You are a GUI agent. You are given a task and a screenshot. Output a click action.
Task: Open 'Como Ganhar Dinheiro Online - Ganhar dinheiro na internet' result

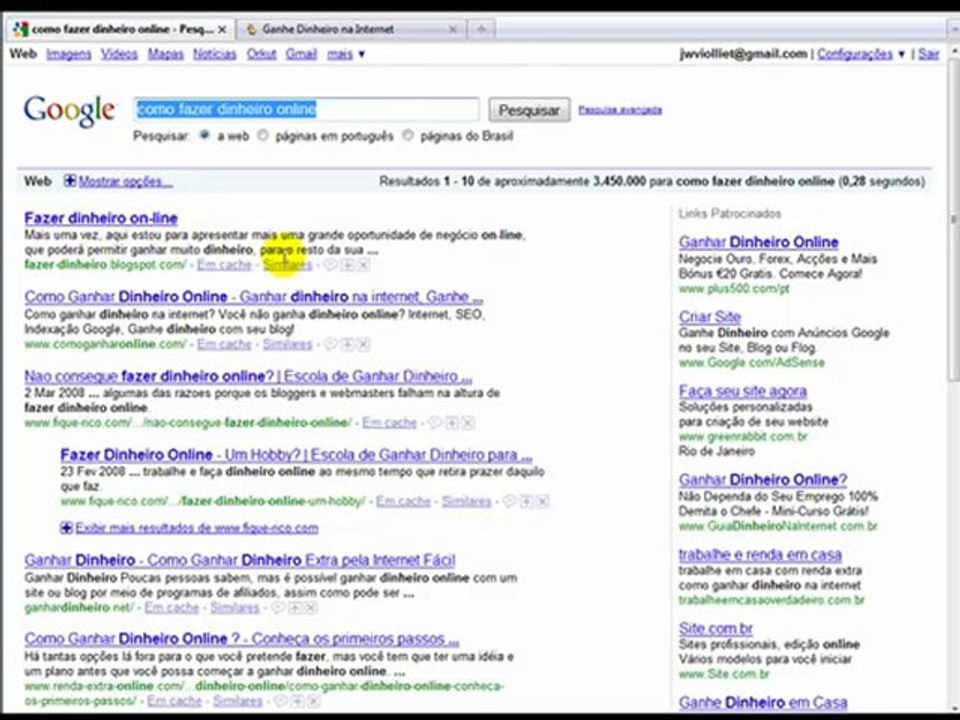(253, 297)
